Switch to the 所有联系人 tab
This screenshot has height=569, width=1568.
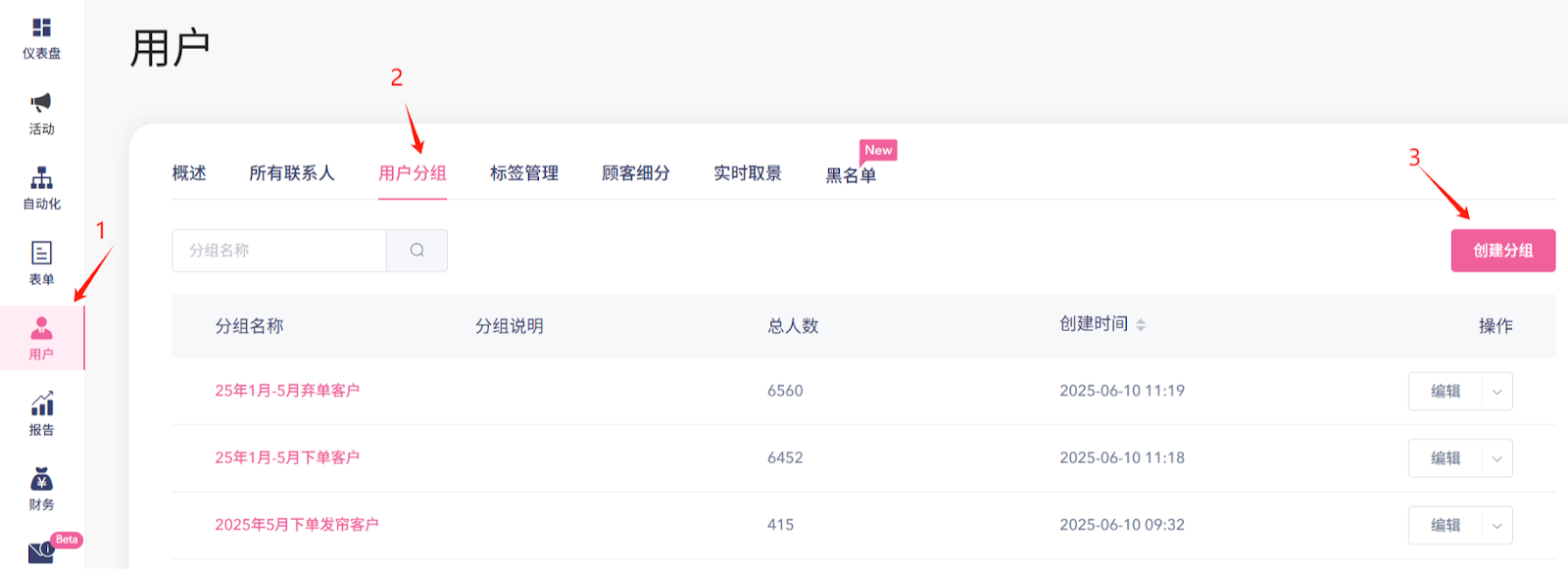click(x=291, y=173)
